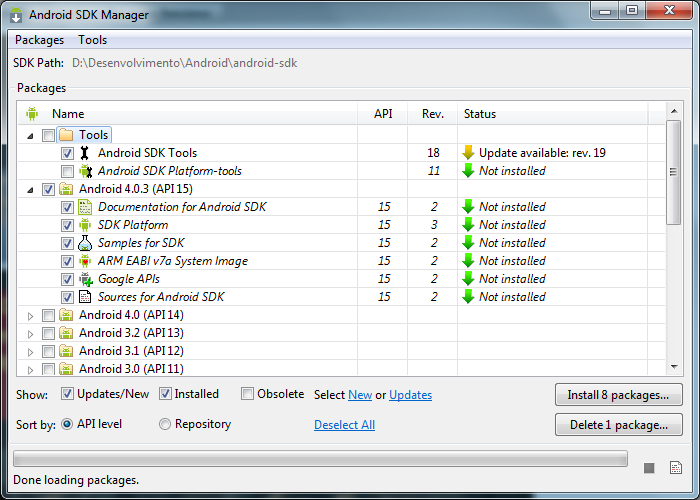Check the Android SDK Platform-tools checkbox

click(67, 171)
